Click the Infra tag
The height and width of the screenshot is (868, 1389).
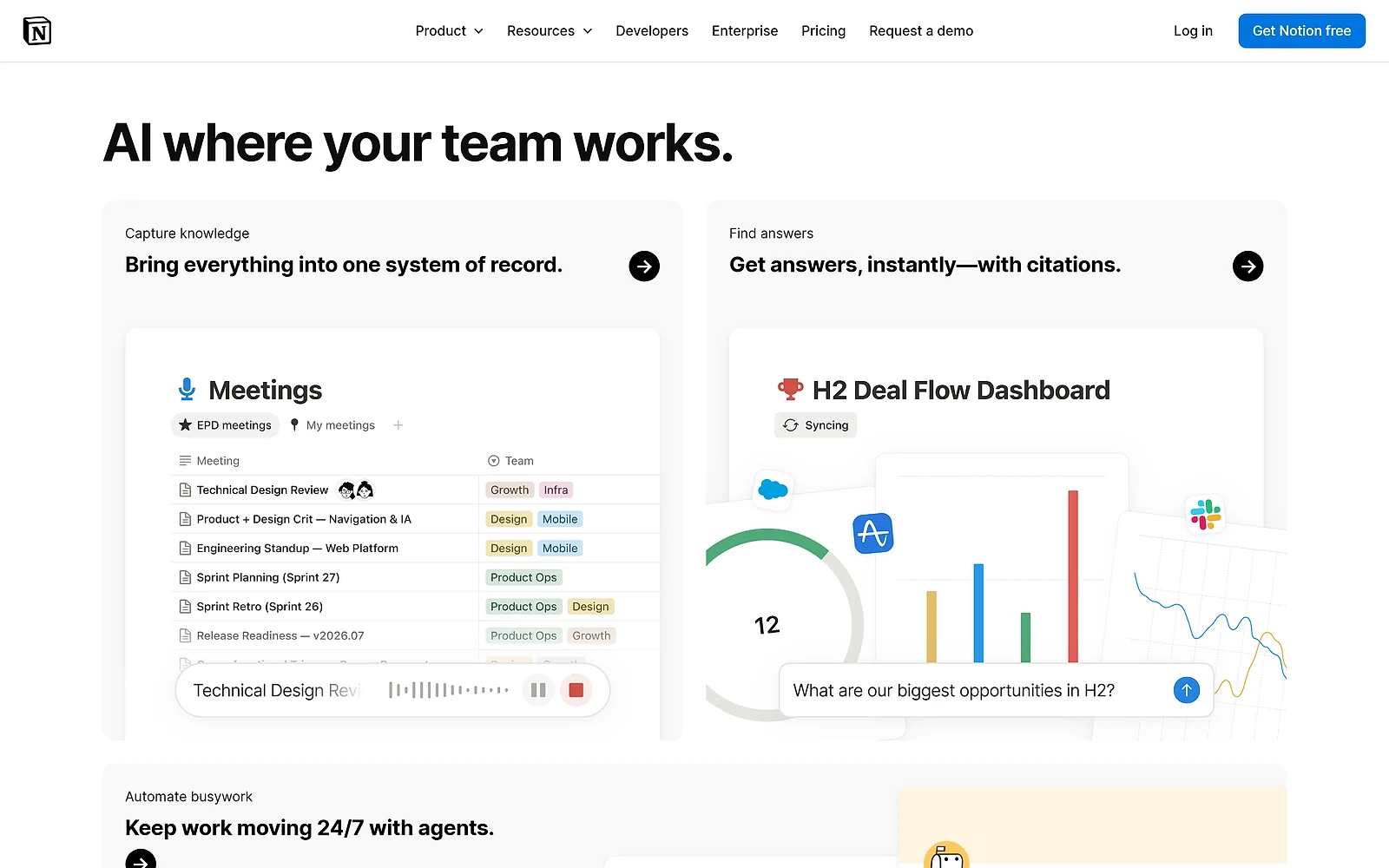(556, 490)
